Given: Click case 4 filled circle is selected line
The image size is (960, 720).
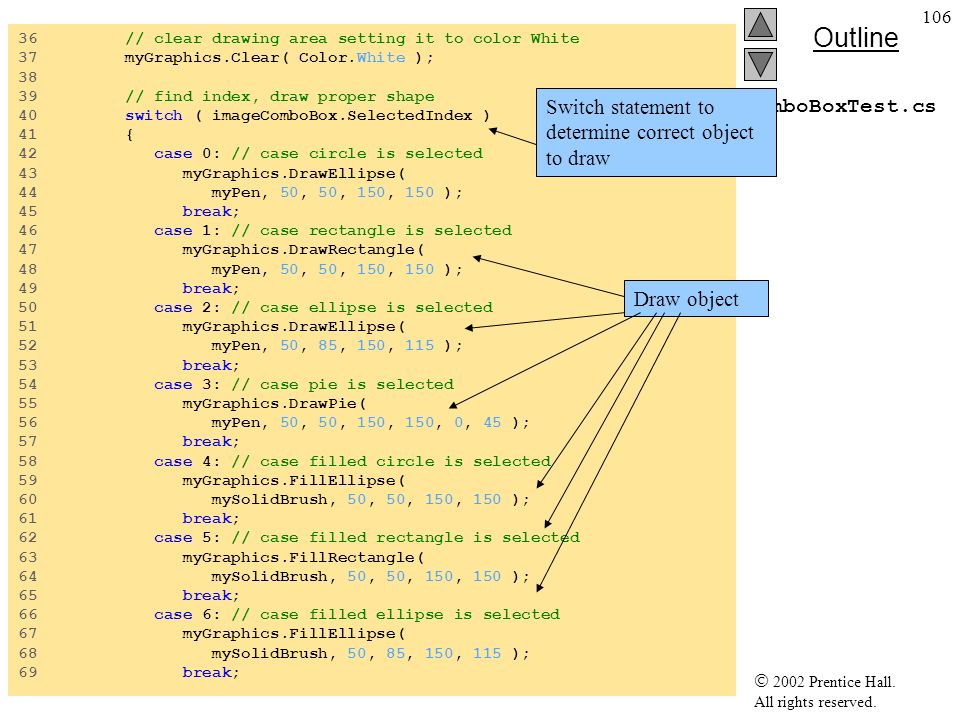Looking at the screenshot, I should point(352,462).
